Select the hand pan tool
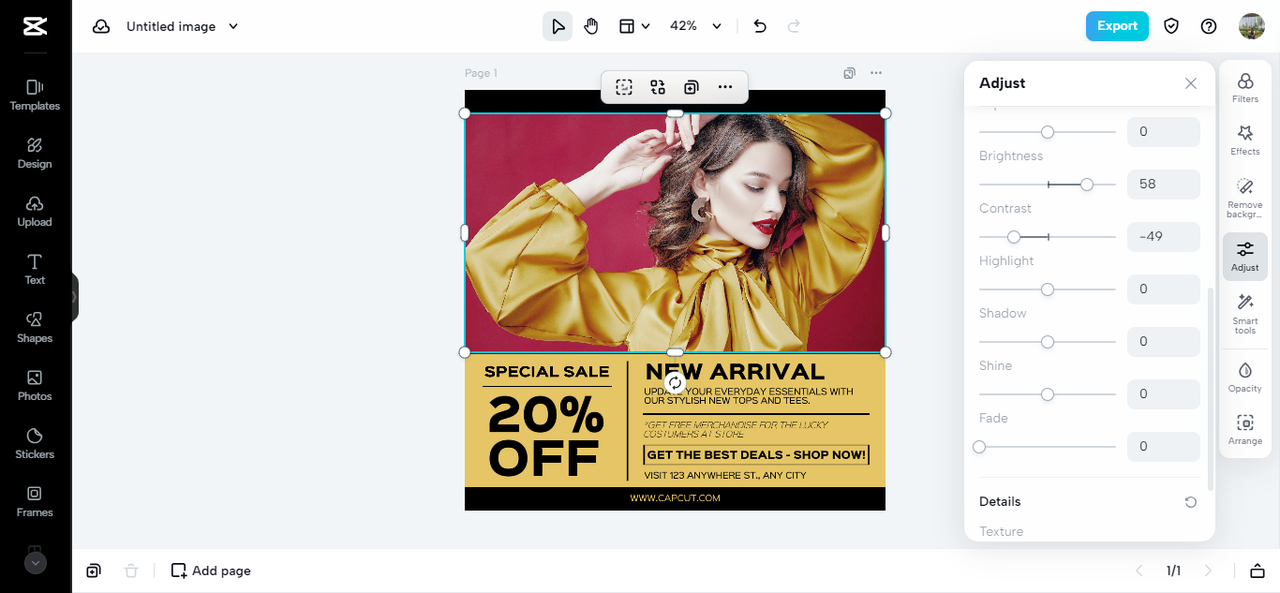This screenshot has height=593, width=1280. coord(591,26)
